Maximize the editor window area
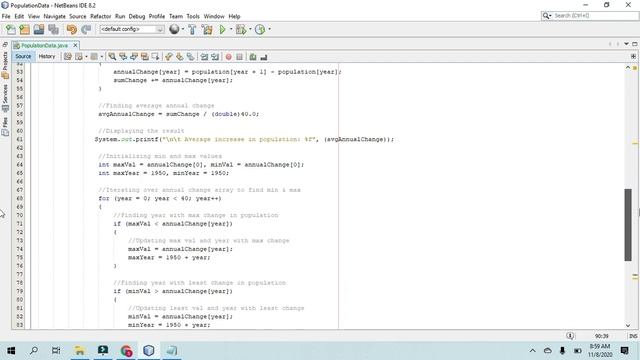Screen dimensions: 640x360 click(635, 44)
